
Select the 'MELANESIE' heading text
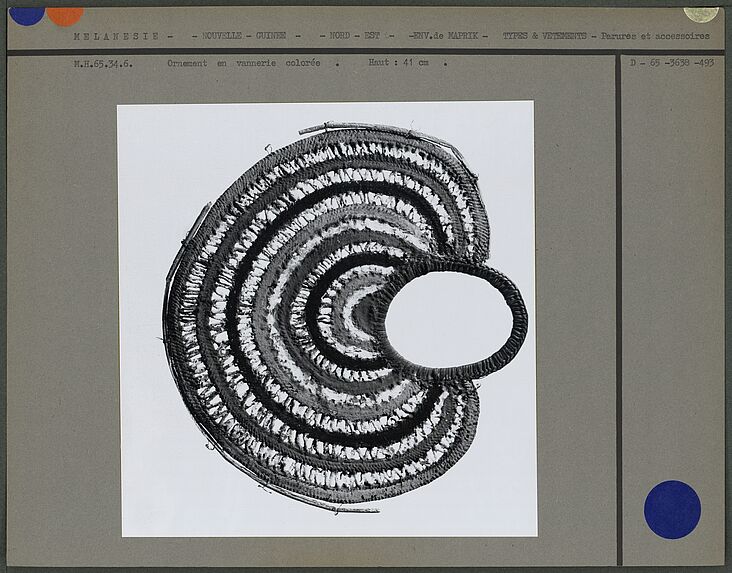point(116,36)
